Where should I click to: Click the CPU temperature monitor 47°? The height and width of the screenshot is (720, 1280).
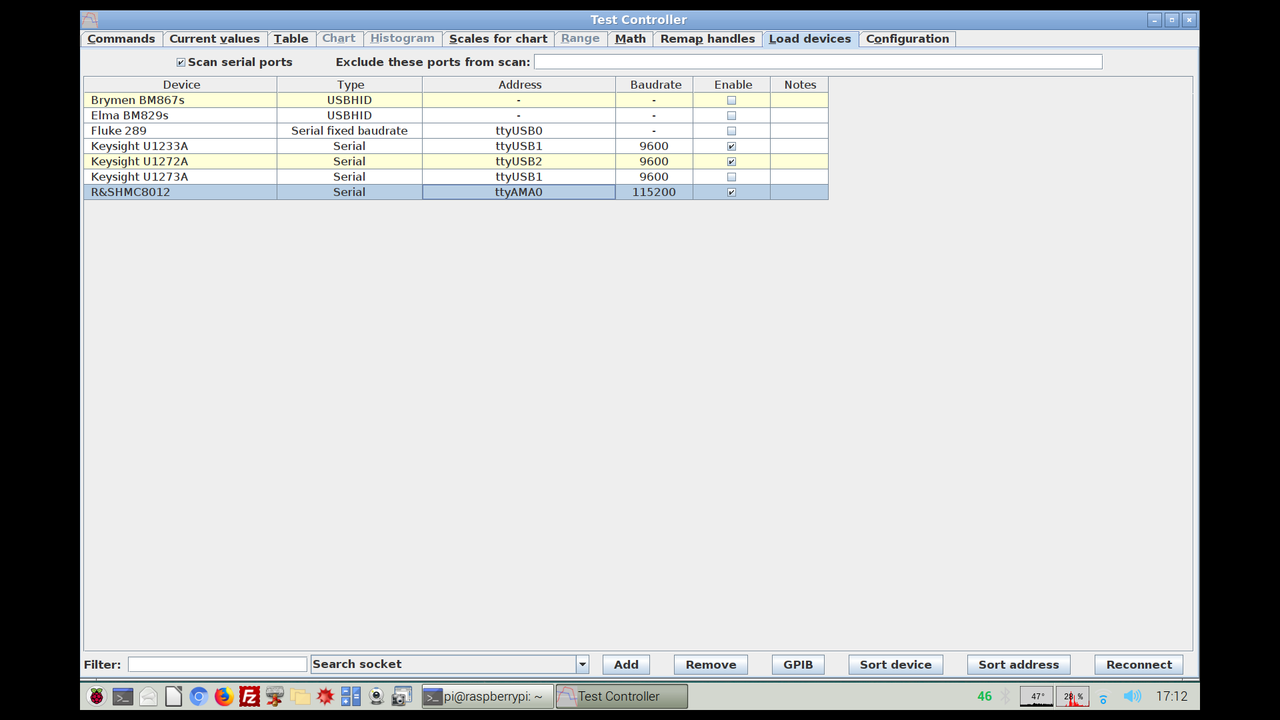click(x=1037, y=696)
